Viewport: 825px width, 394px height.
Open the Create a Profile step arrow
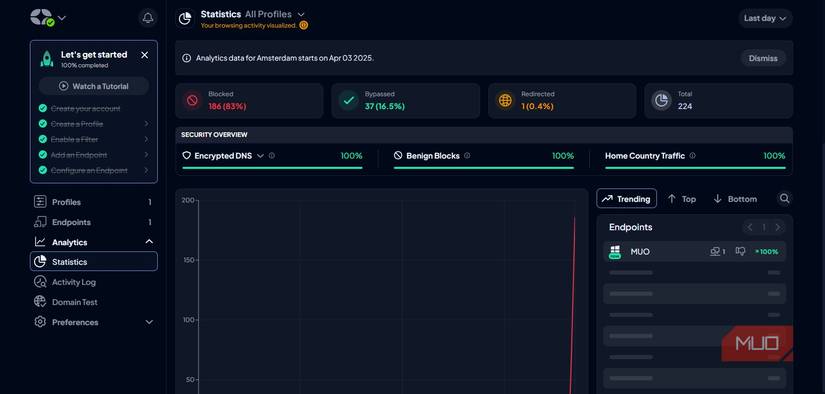pyautogui.click(x=146, y=124)
